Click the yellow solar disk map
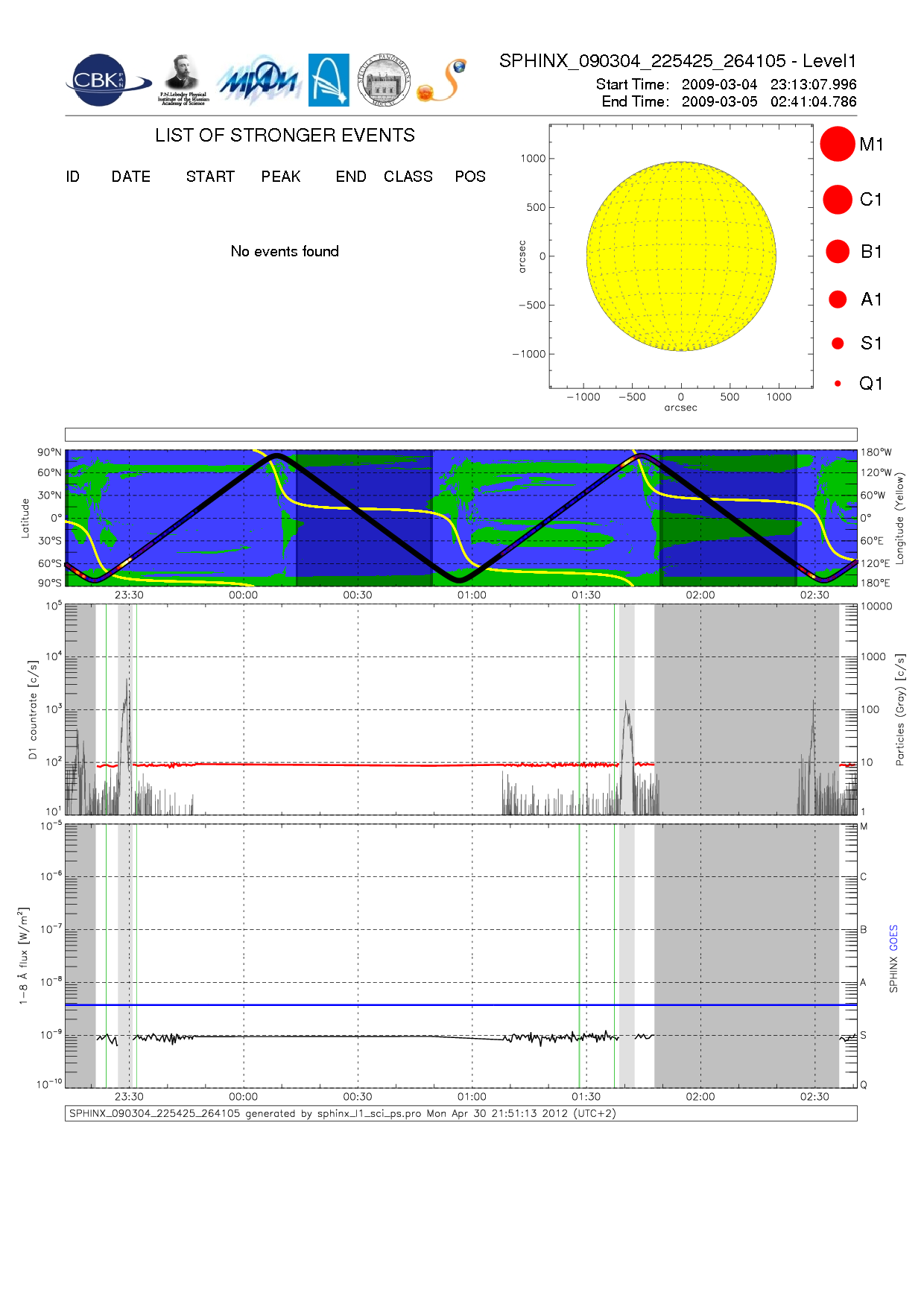Viewport: 924px width, 1307px height. coord(681,256)
